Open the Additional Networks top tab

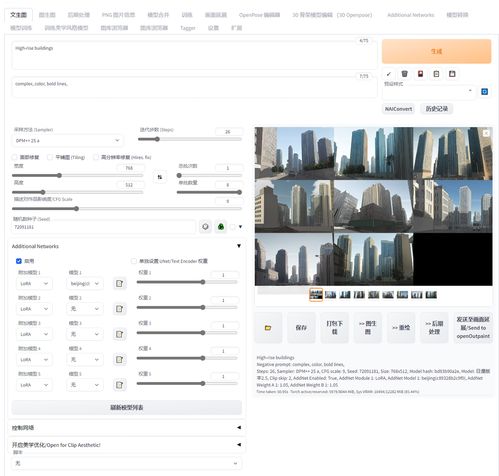click(x=411, y=15)
